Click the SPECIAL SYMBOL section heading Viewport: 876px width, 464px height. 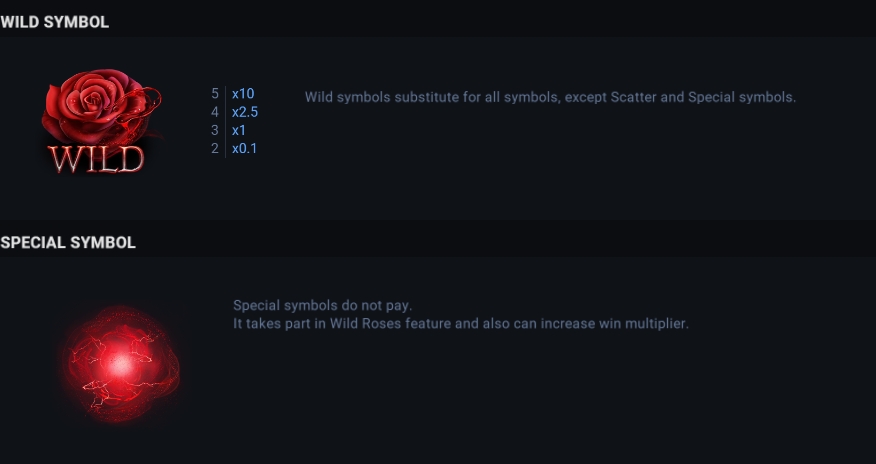(x=68, y=242)
